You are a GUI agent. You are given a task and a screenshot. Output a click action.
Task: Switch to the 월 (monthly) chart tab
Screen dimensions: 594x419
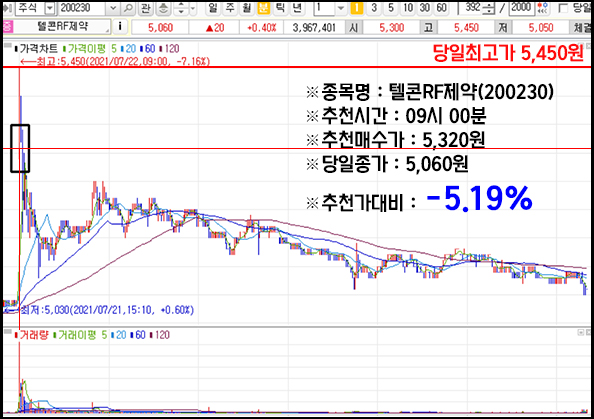point(247,8)
